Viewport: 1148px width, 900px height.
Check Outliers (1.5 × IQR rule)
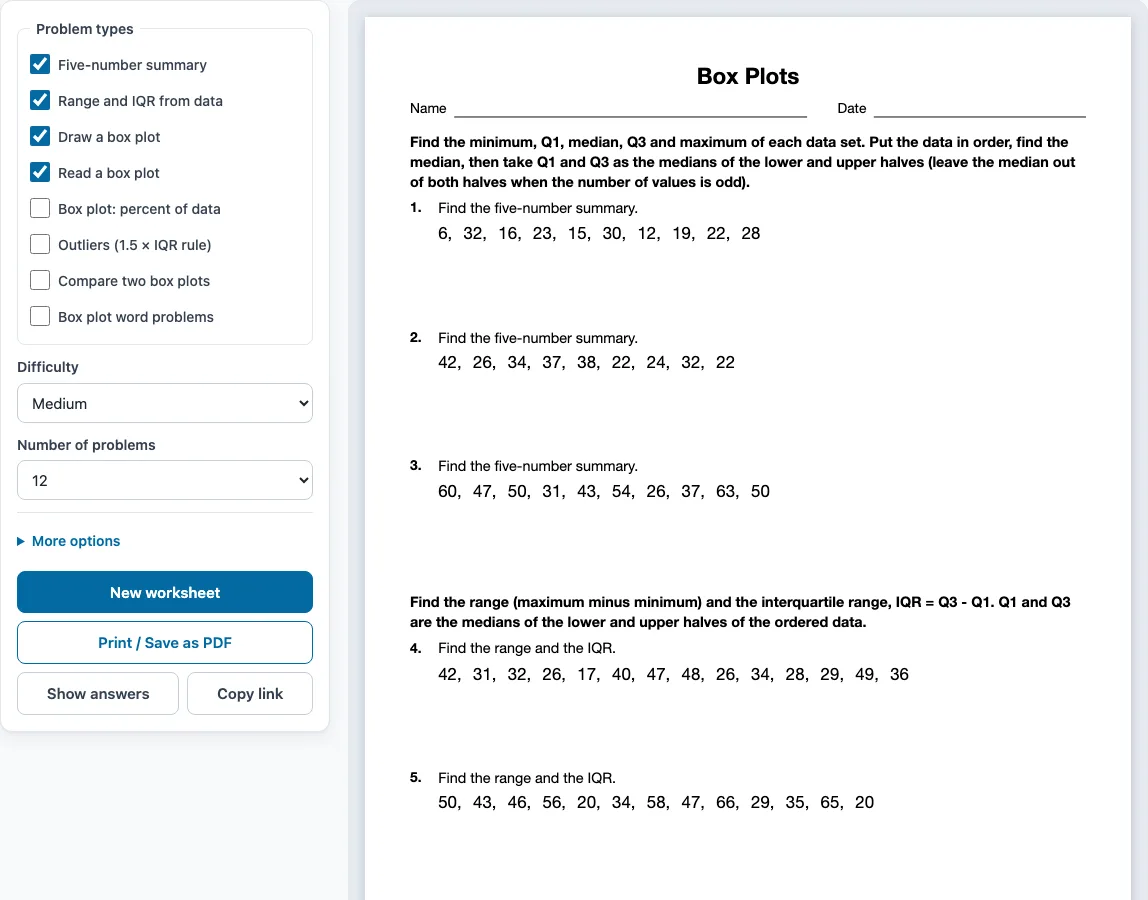tap(40, 244)
